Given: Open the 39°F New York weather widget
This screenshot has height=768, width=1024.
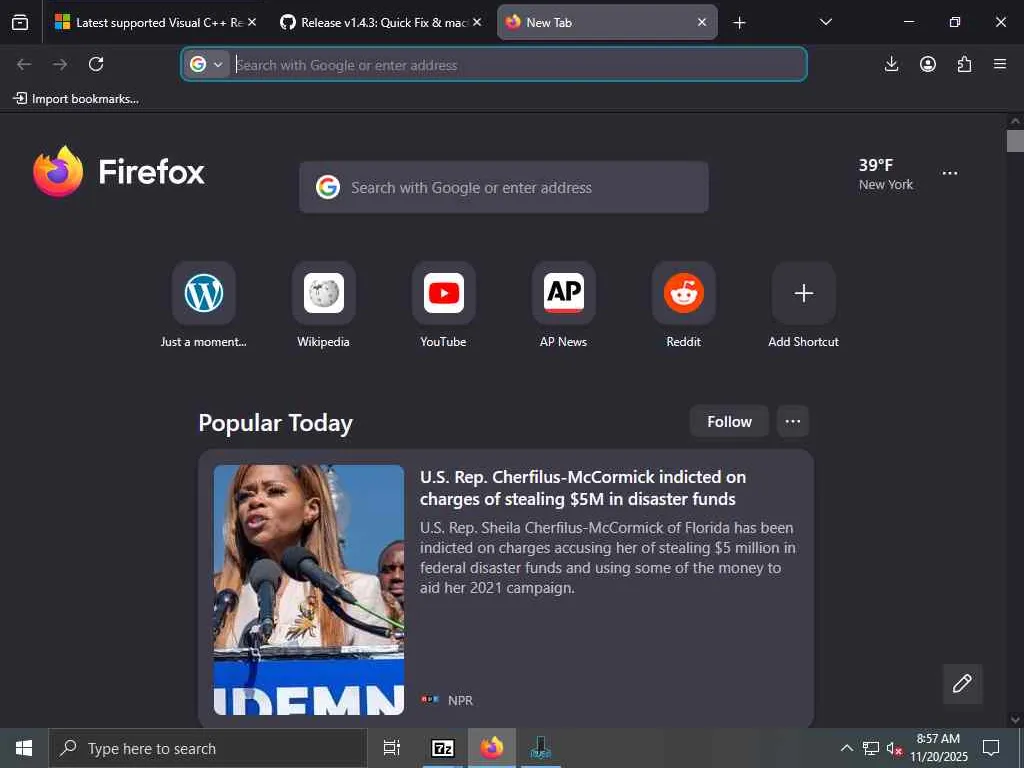Looking at the screenshot, I should point(886,174).
